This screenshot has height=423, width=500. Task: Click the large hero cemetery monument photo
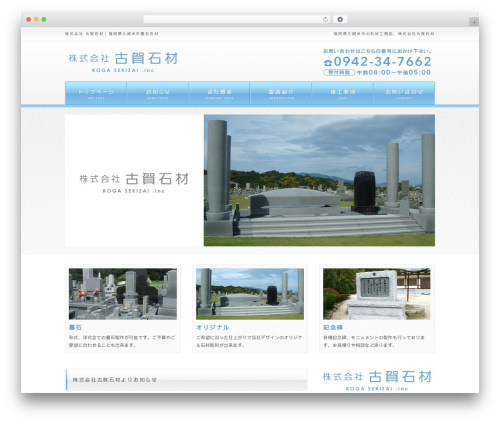[x=319, y=180]
